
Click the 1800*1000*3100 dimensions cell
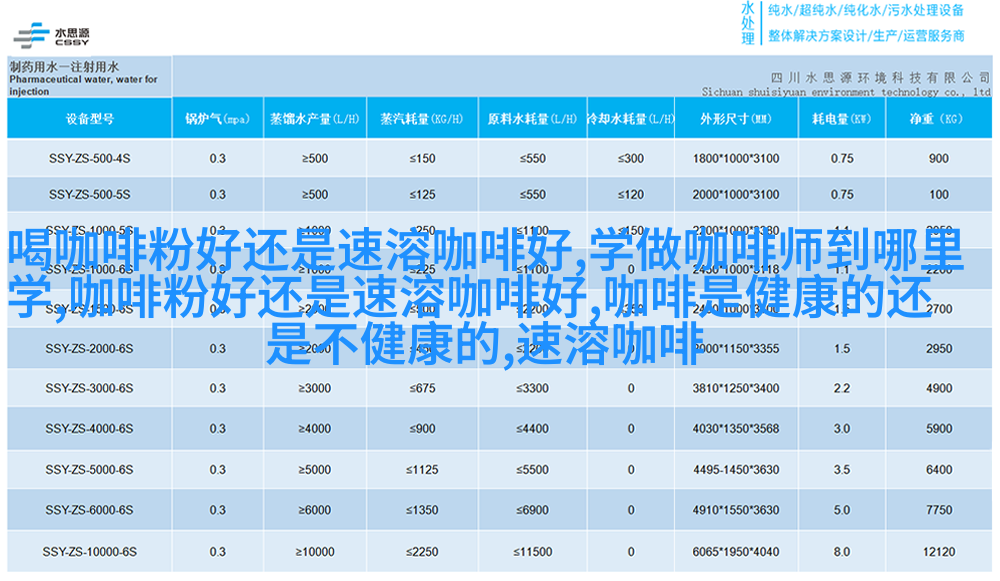(736, 158)
